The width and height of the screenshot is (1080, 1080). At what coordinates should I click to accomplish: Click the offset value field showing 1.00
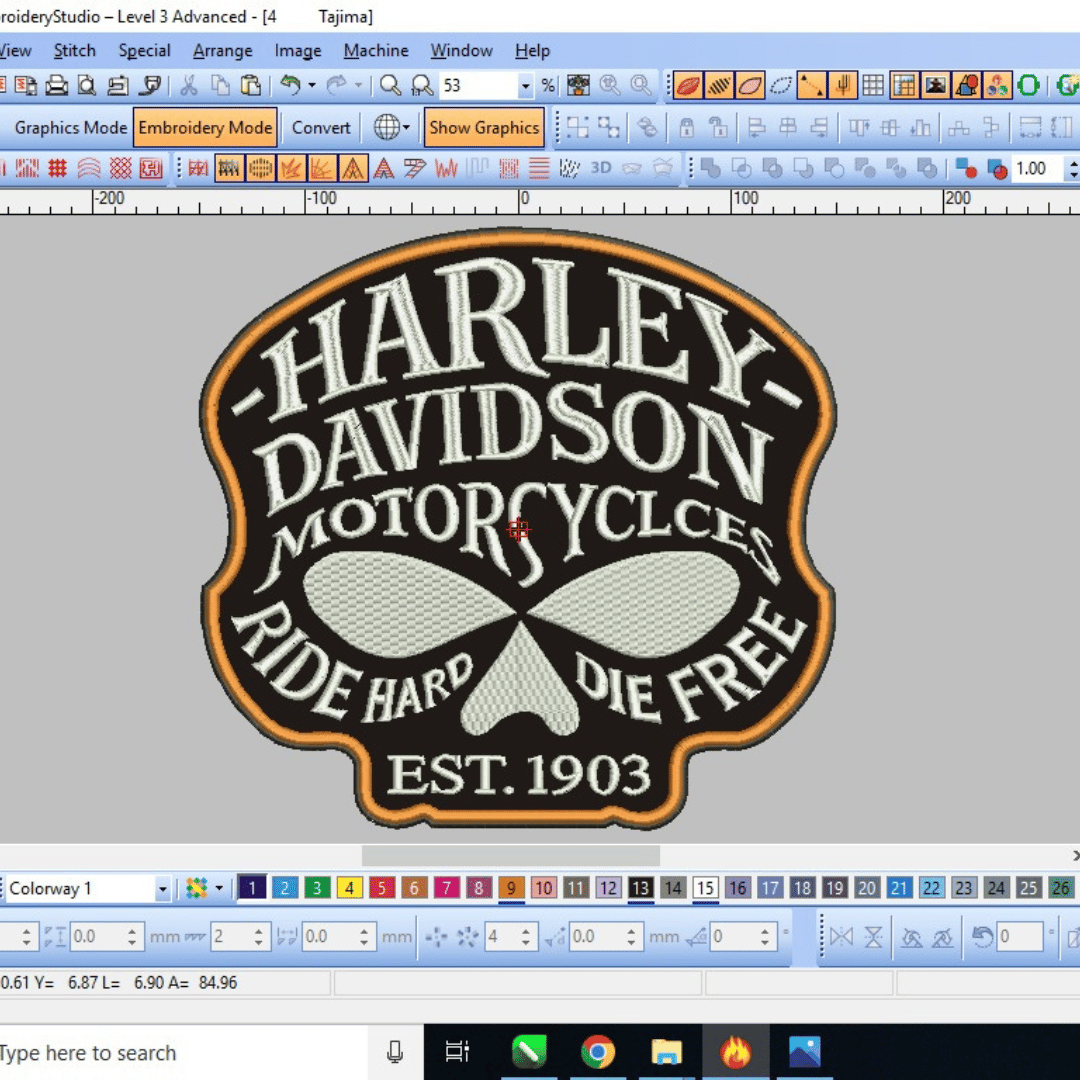[1039, 169]
